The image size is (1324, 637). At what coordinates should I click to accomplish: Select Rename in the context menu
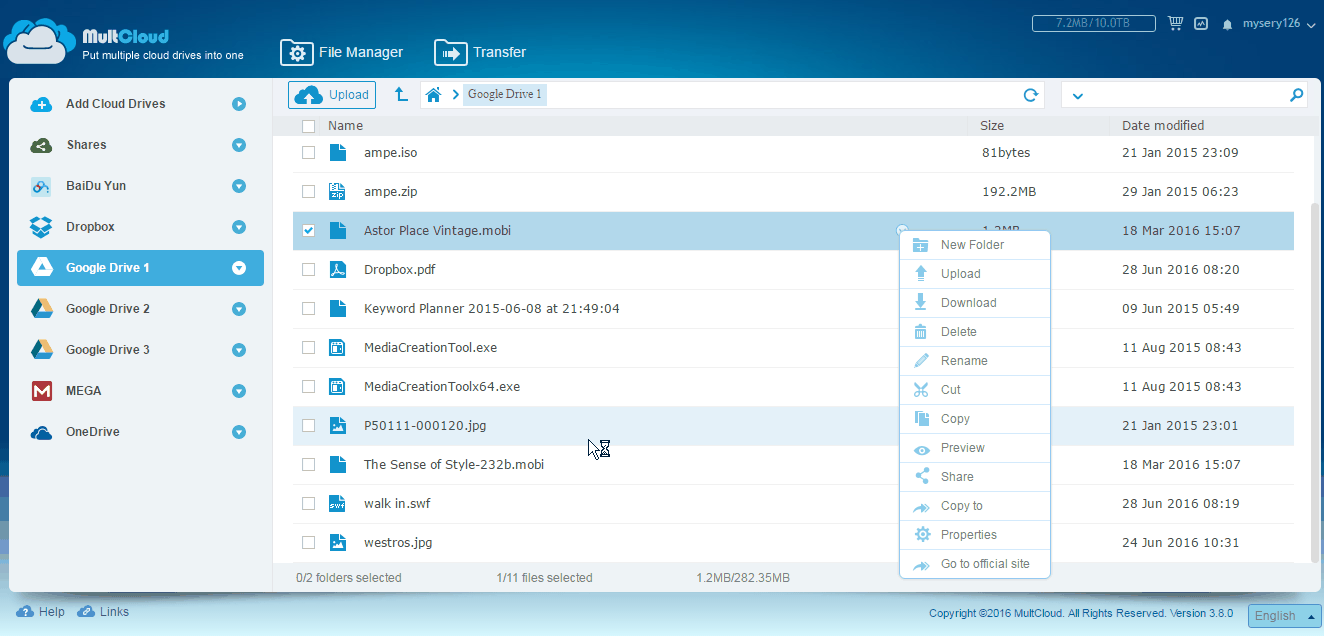(x=964, y=361)
